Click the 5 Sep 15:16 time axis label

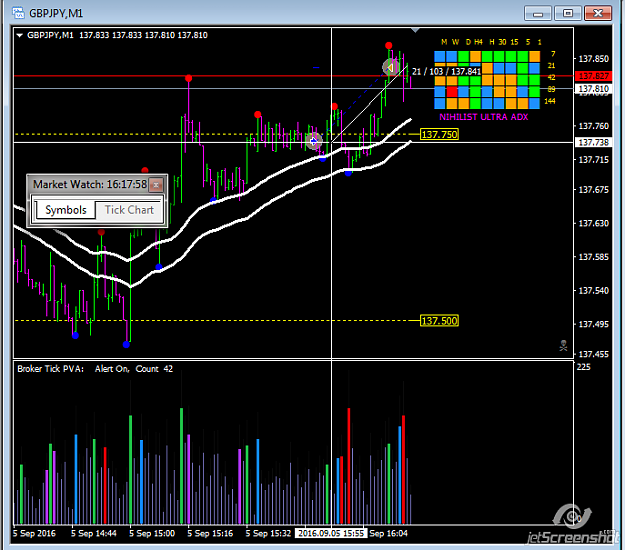(x=210, y=533)
